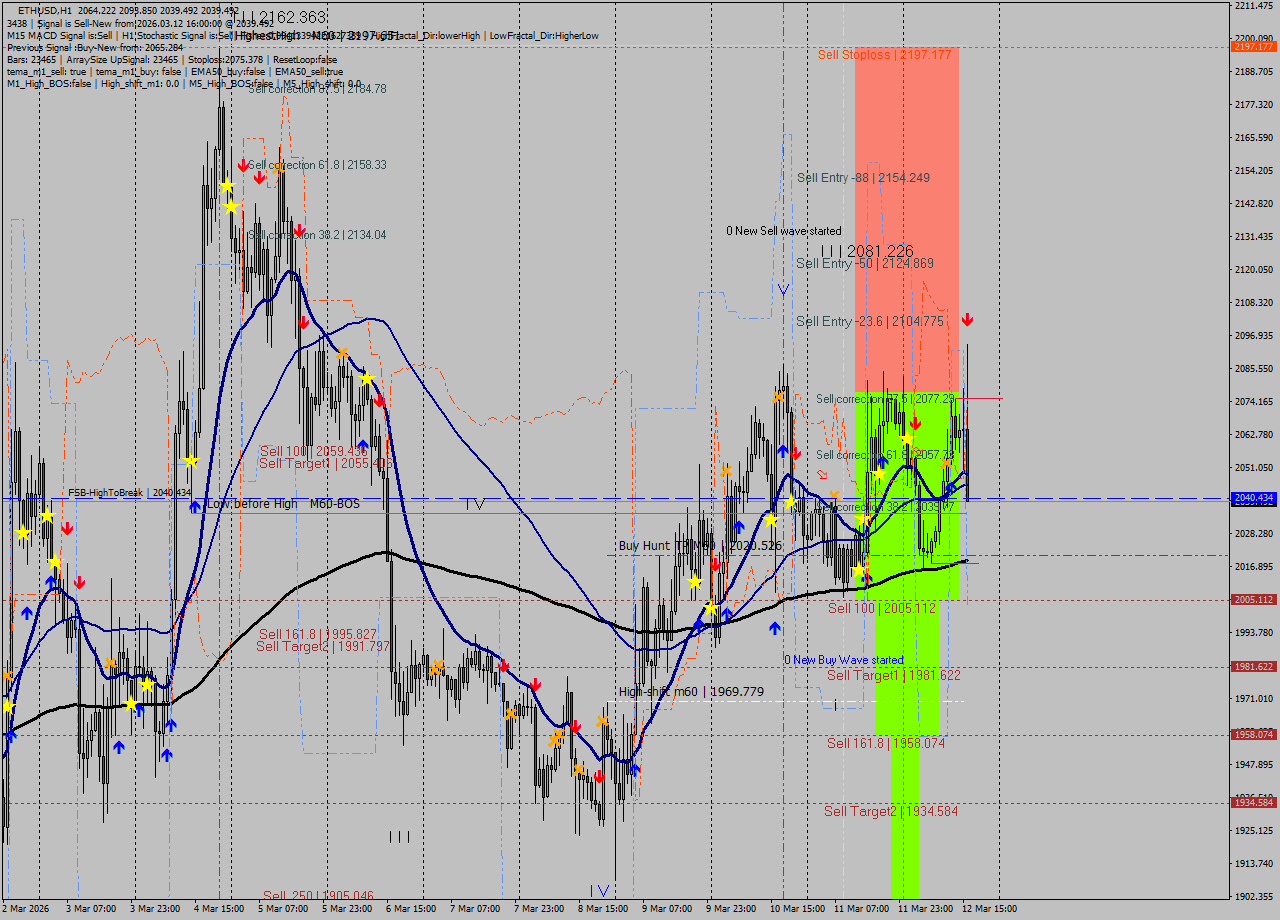Select the red sell arrow above the rightmost candle
Viewport: 1280px width, 920px height.
[x=967, y=320]
